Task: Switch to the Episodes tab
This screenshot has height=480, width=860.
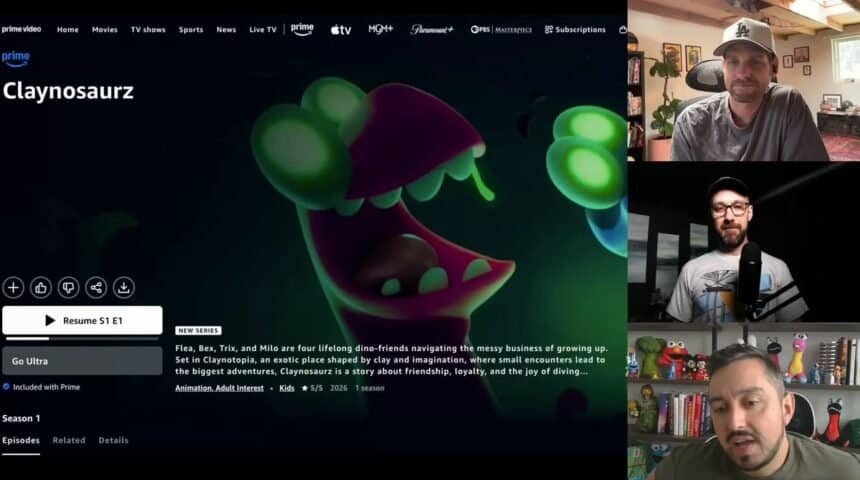Action: (21, 441)
